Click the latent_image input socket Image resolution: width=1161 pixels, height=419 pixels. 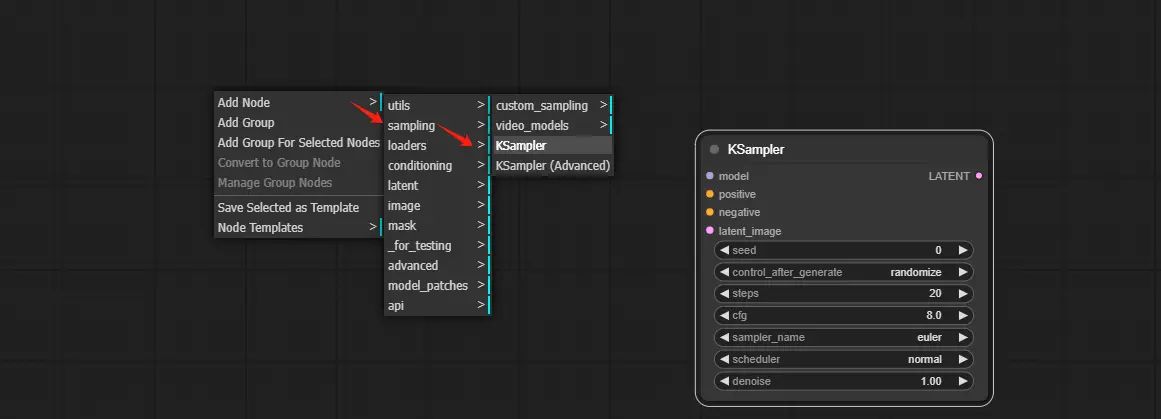(x=710, y=231)
